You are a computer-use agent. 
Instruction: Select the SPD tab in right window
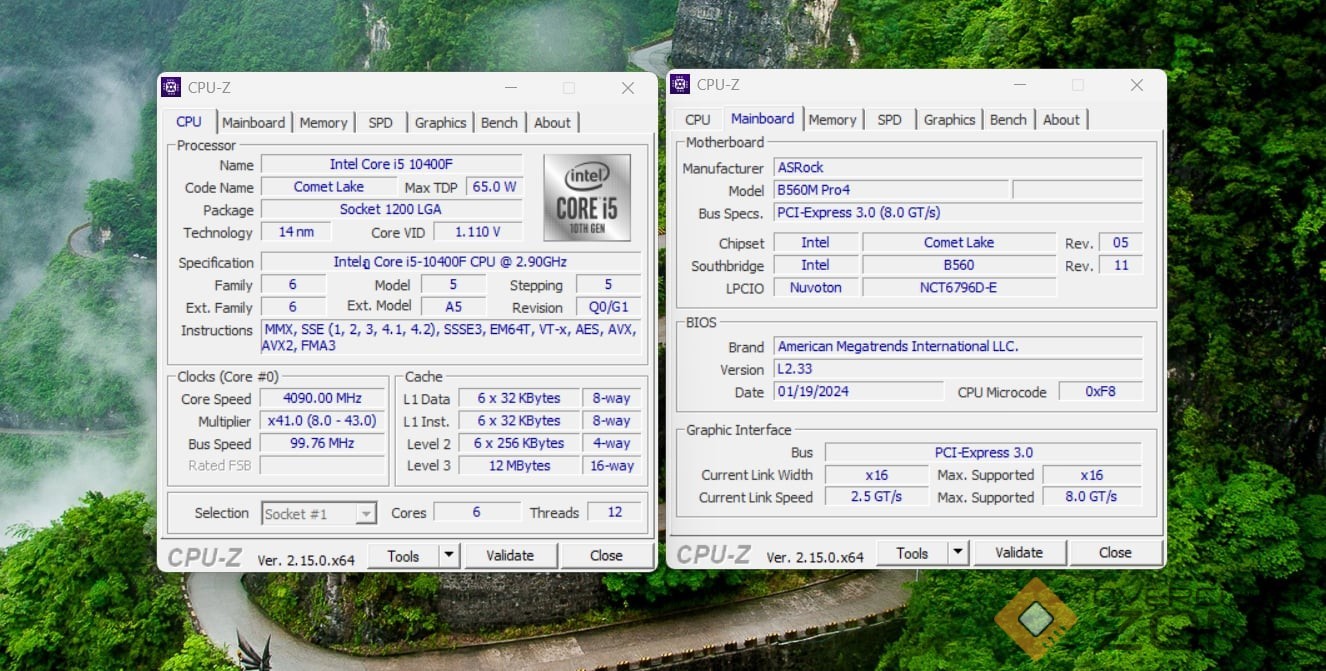coord(889,120)
